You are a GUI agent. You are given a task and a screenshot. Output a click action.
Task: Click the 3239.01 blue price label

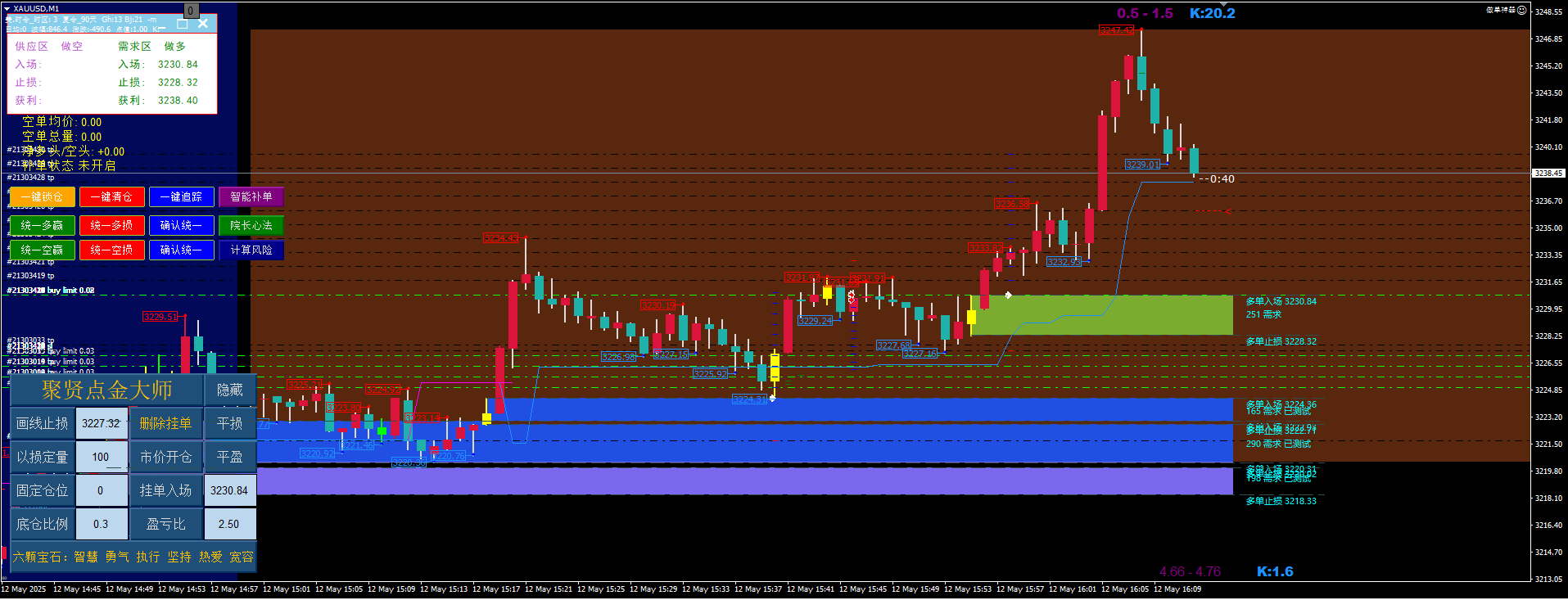pos(1142,165)
